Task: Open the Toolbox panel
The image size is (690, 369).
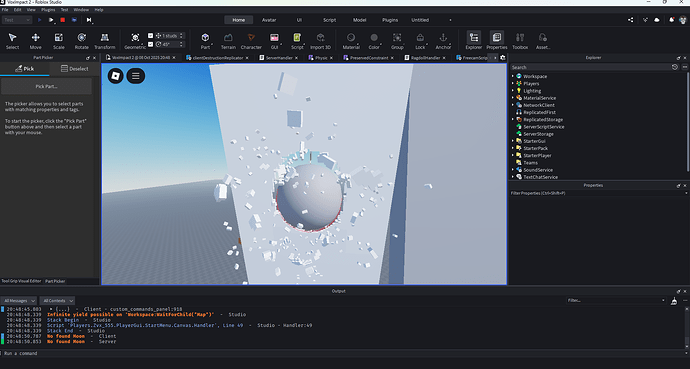Action: (520, 41)
